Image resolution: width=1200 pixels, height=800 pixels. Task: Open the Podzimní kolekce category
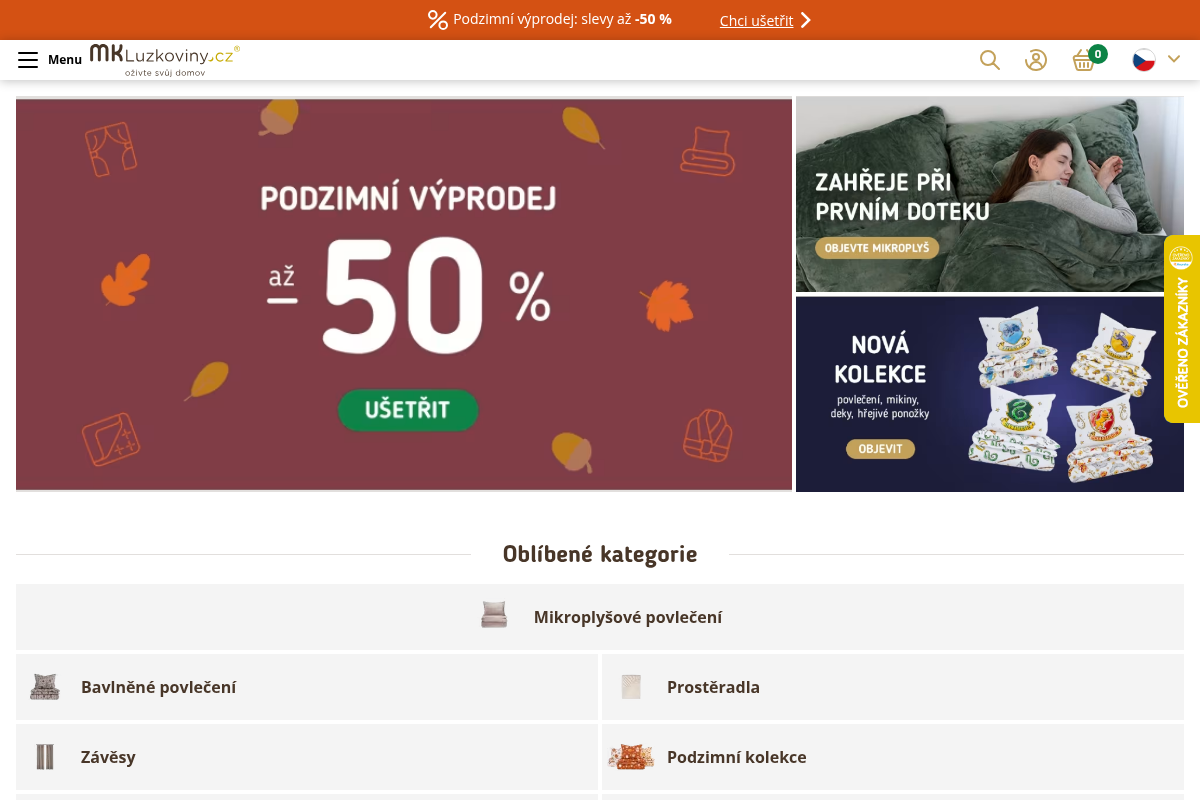coord(893,757)
